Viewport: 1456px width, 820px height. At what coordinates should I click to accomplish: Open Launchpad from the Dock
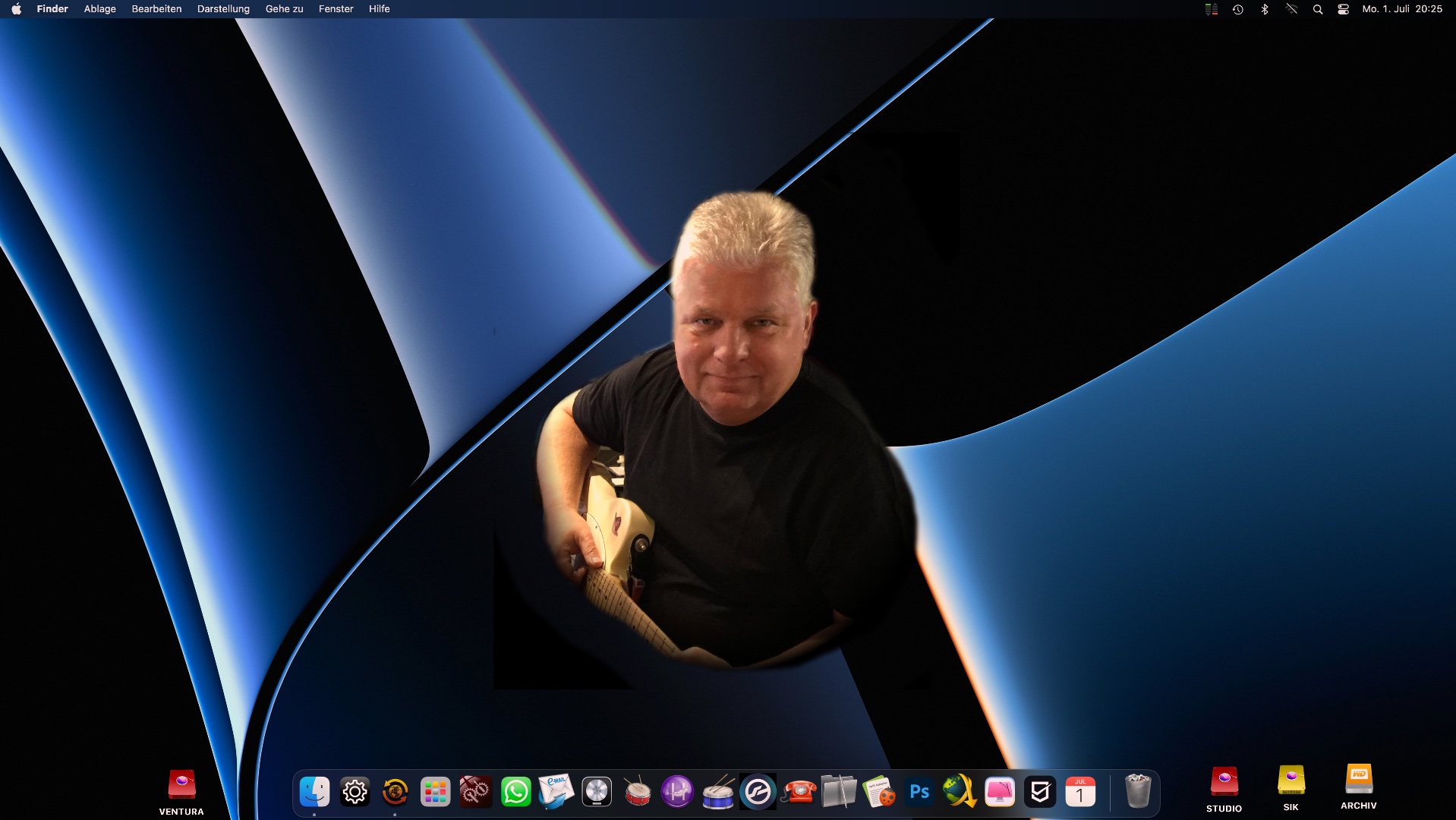(x=435, y=792)
